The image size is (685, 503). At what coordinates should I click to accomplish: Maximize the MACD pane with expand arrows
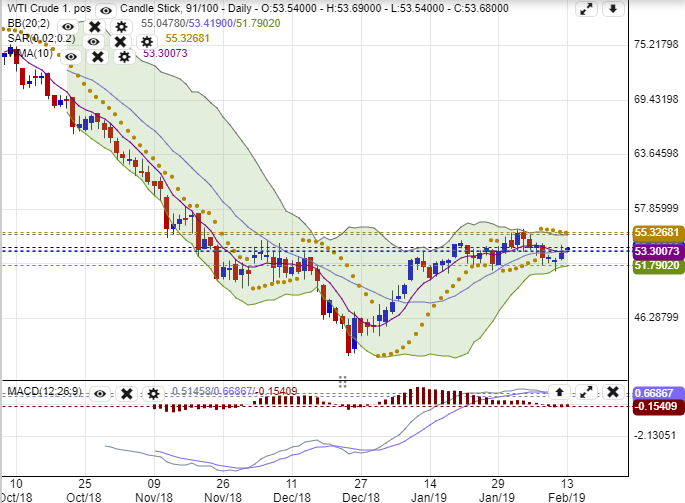tap(587, 392)
